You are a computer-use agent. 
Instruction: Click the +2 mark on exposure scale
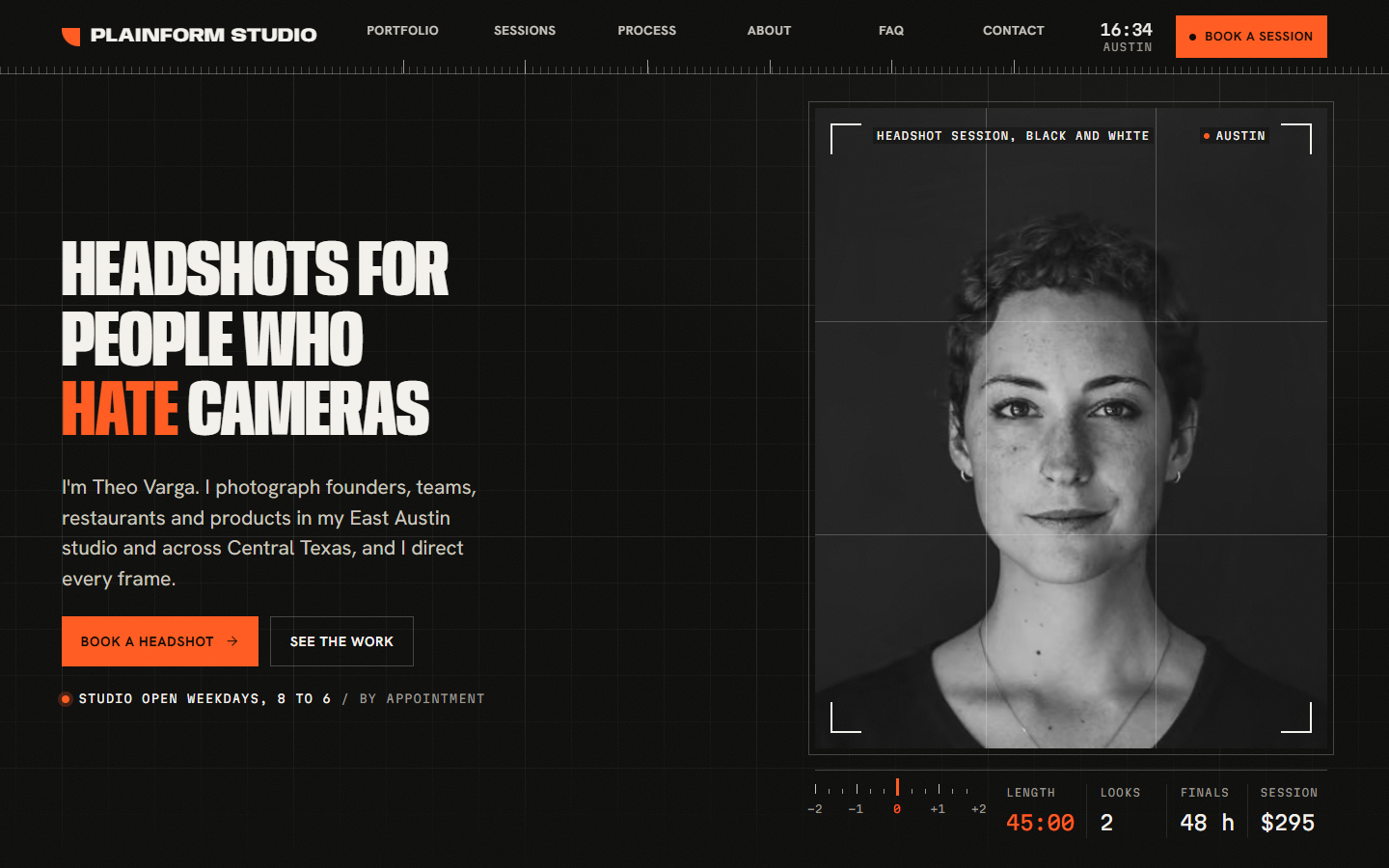pos(978,809)
